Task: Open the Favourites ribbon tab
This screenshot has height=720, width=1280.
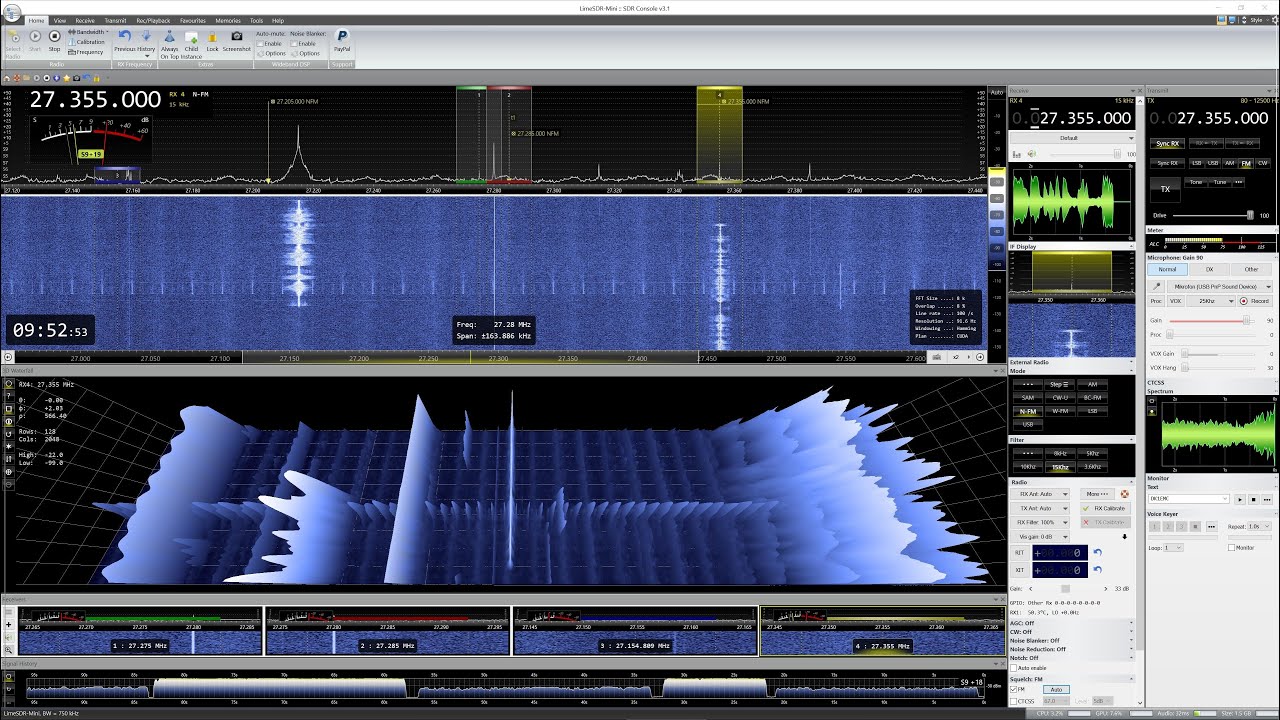Action: [193, 20]
